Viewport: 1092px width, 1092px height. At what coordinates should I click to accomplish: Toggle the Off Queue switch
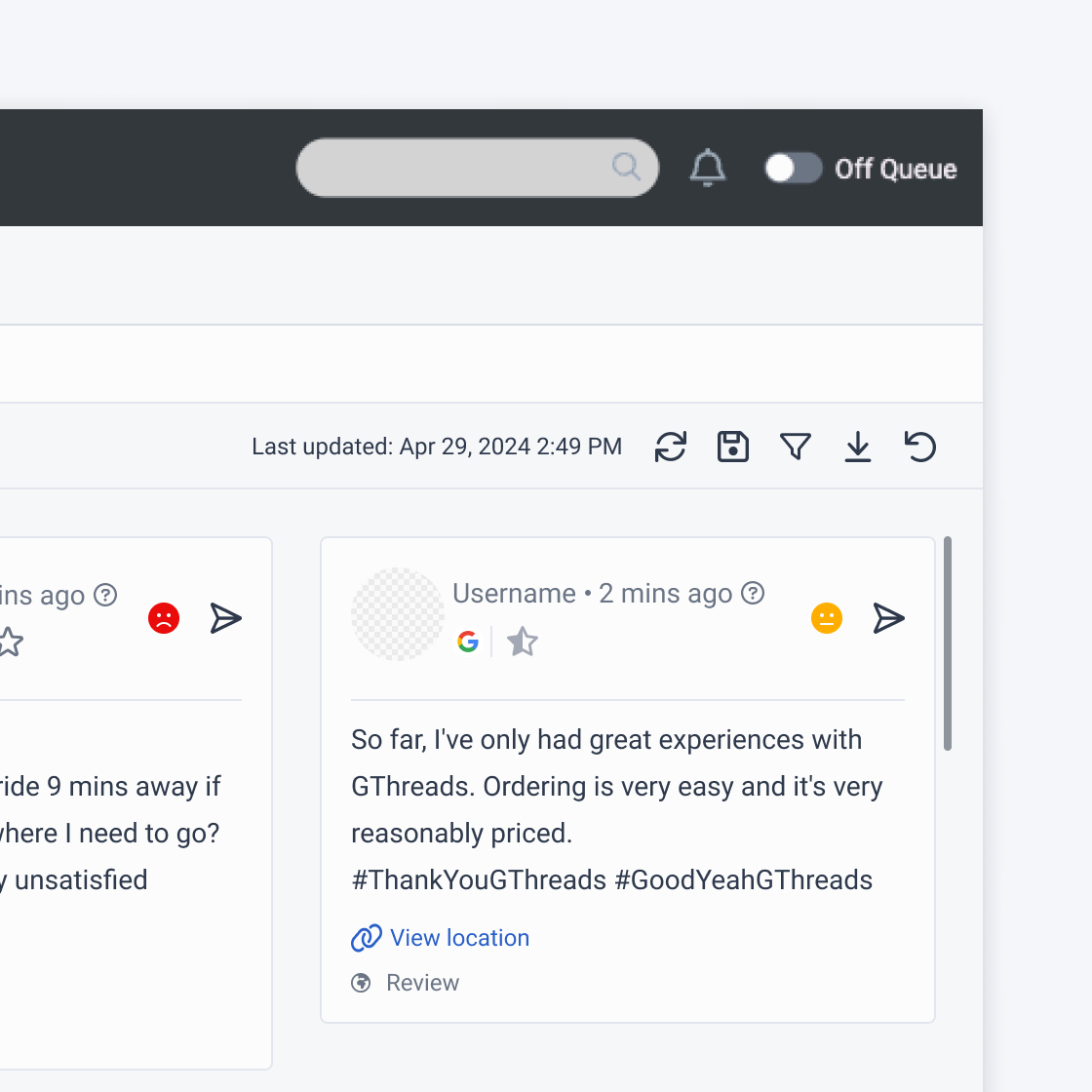(x=793, y=169)
